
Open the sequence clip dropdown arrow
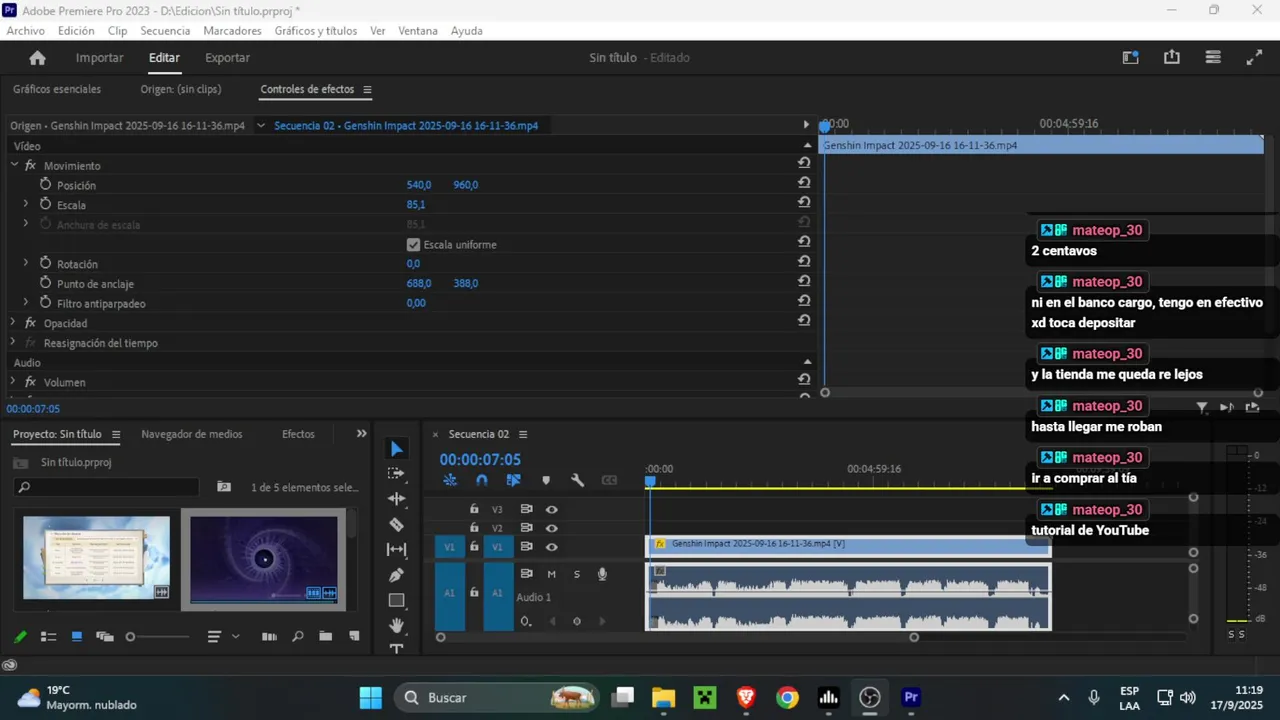click(261, 126)
